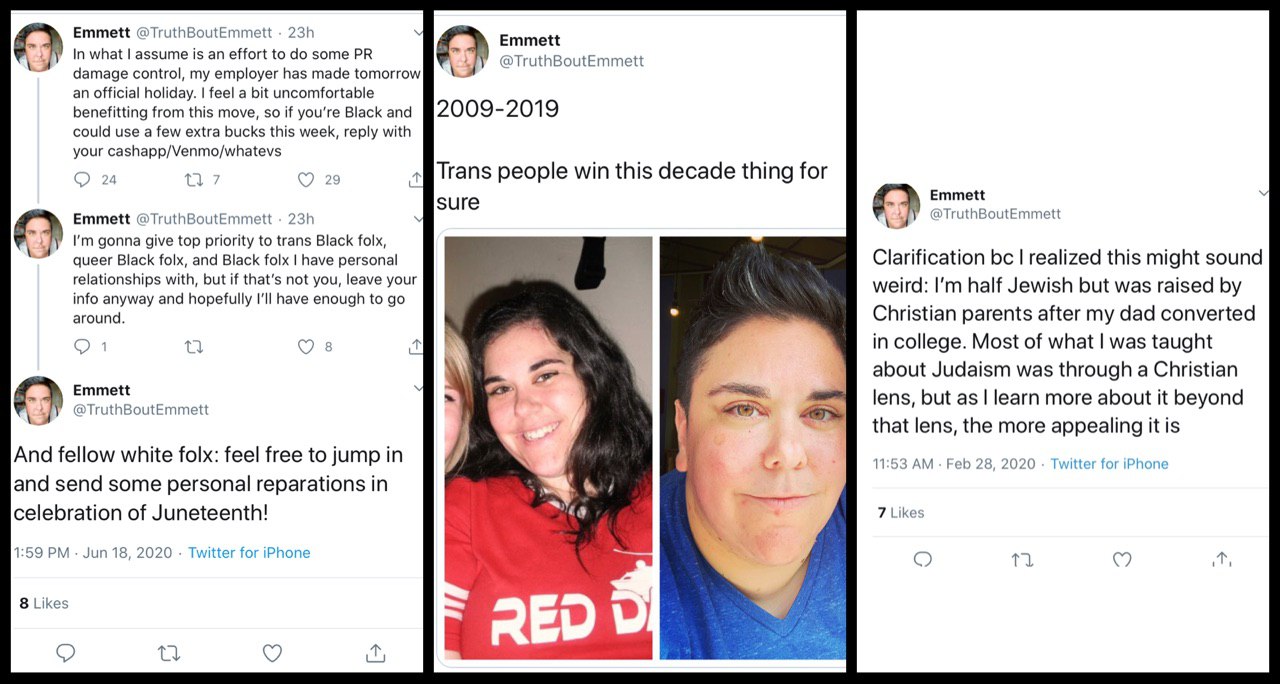Screen dimensions: 1280x684
Task: Retweet the Juneteenth reparations tweet
Action: click(169, 653)
